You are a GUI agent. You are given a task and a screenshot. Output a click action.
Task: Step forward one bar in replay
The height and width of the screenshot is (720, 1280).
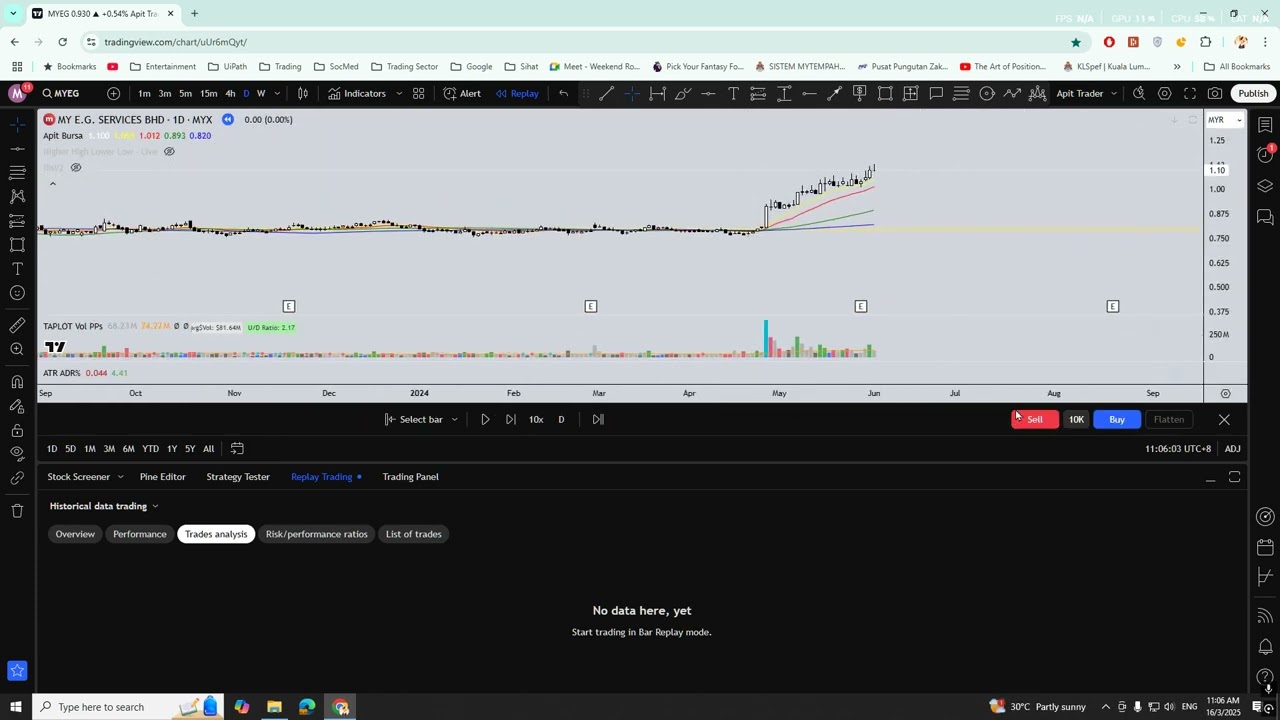coord(511,419)
